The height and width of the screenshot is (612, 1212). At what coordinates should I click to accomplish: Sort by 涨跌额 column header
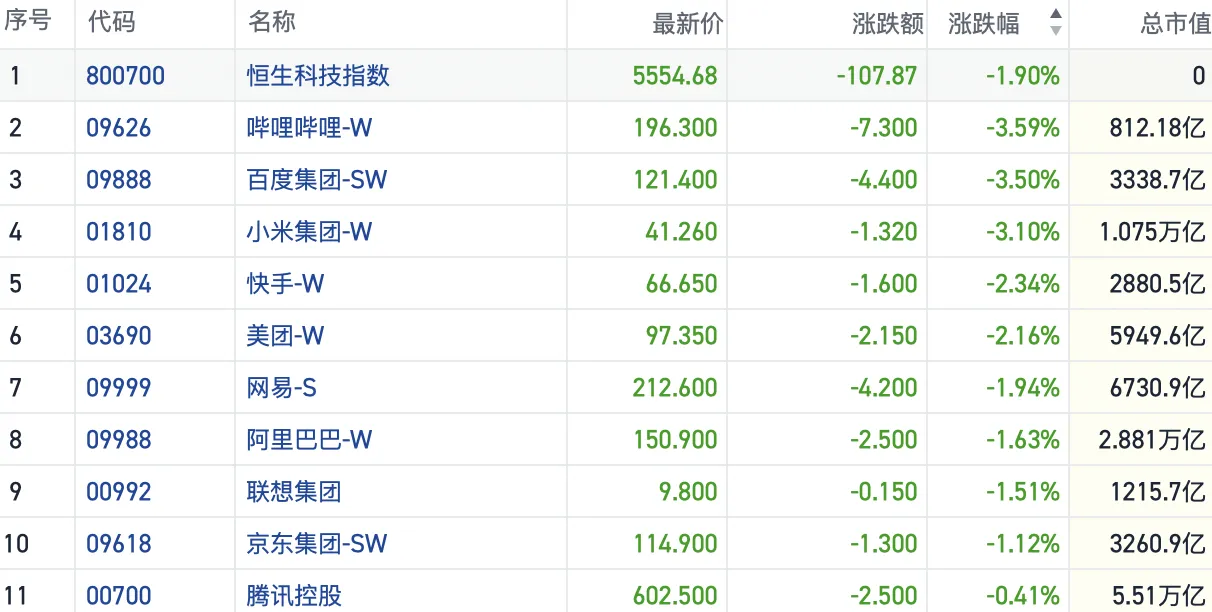(x=887, y=24)
